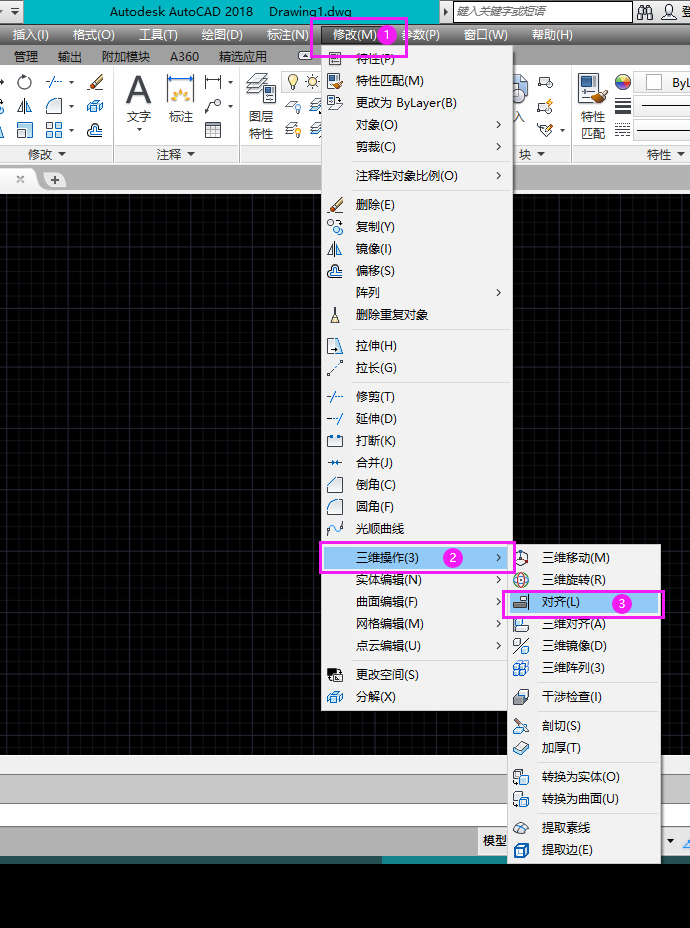Select the 三维操作(3) menu entry
This screenshot has width=690, height=928.
coord(417,558)
